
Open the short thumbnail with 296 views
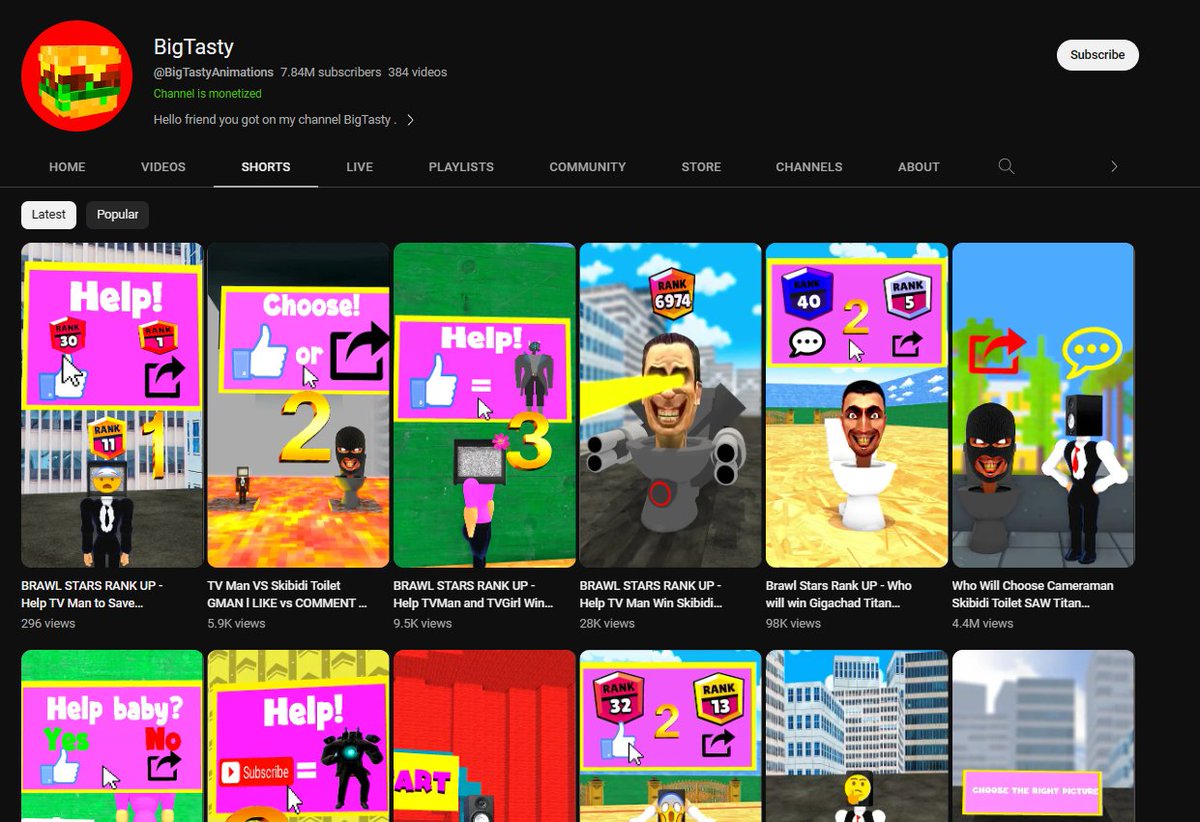coord(112,405)
